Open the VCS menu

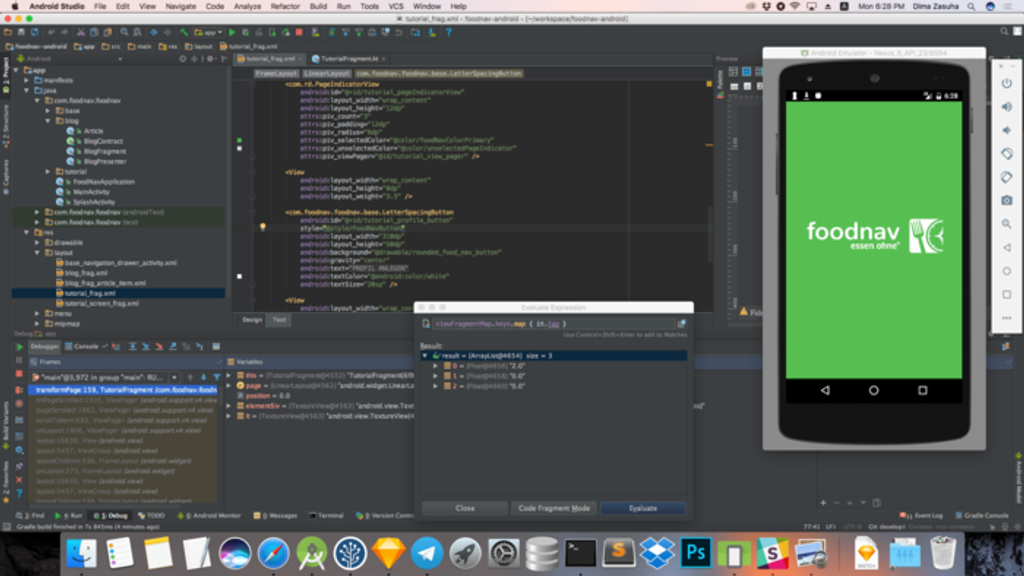click(396, 6)
